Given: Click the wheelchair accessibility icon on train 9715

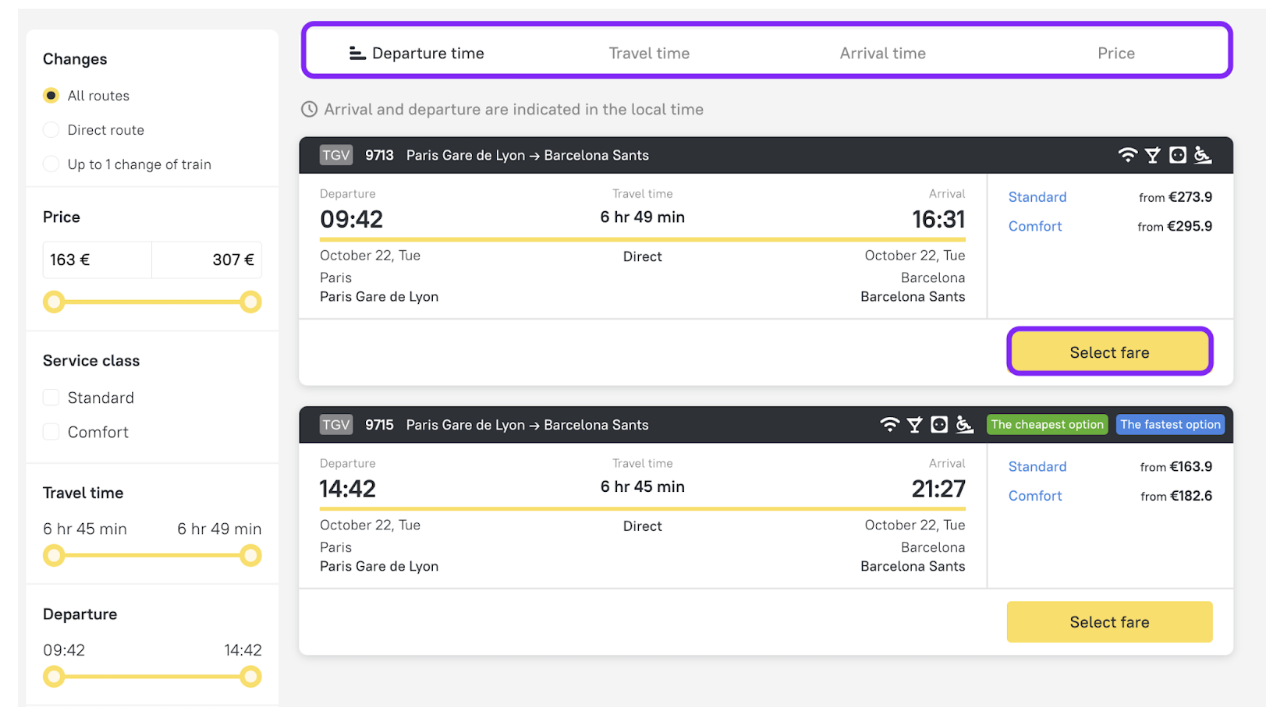Looking at the screenshot, I should point(964,425).
